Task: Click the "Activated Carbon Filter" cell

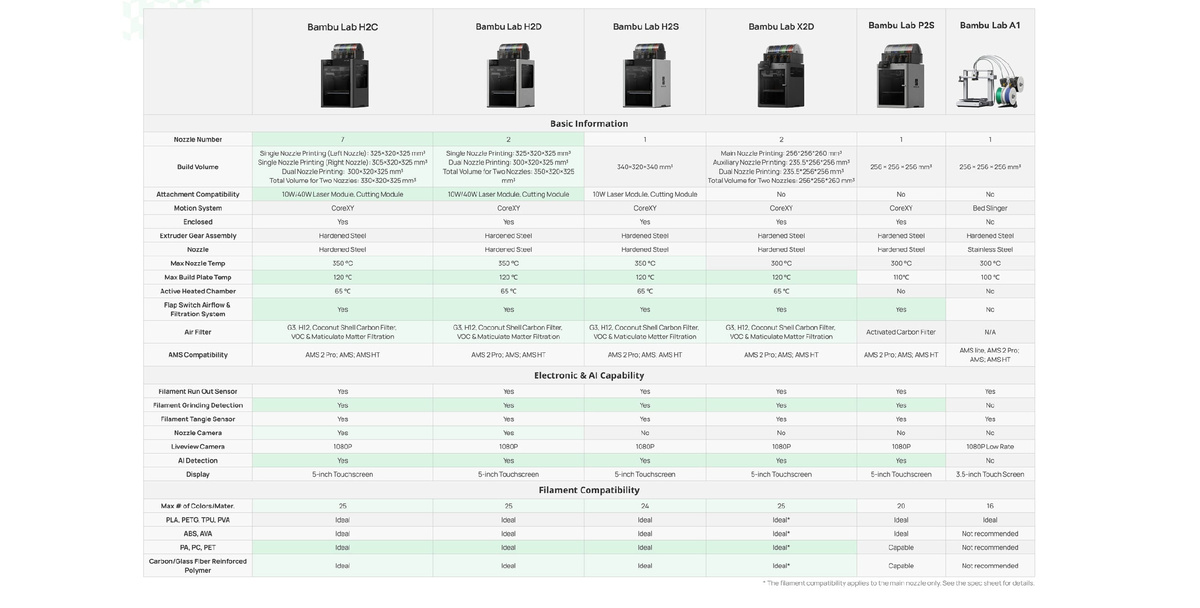Action: click(901, 332)
